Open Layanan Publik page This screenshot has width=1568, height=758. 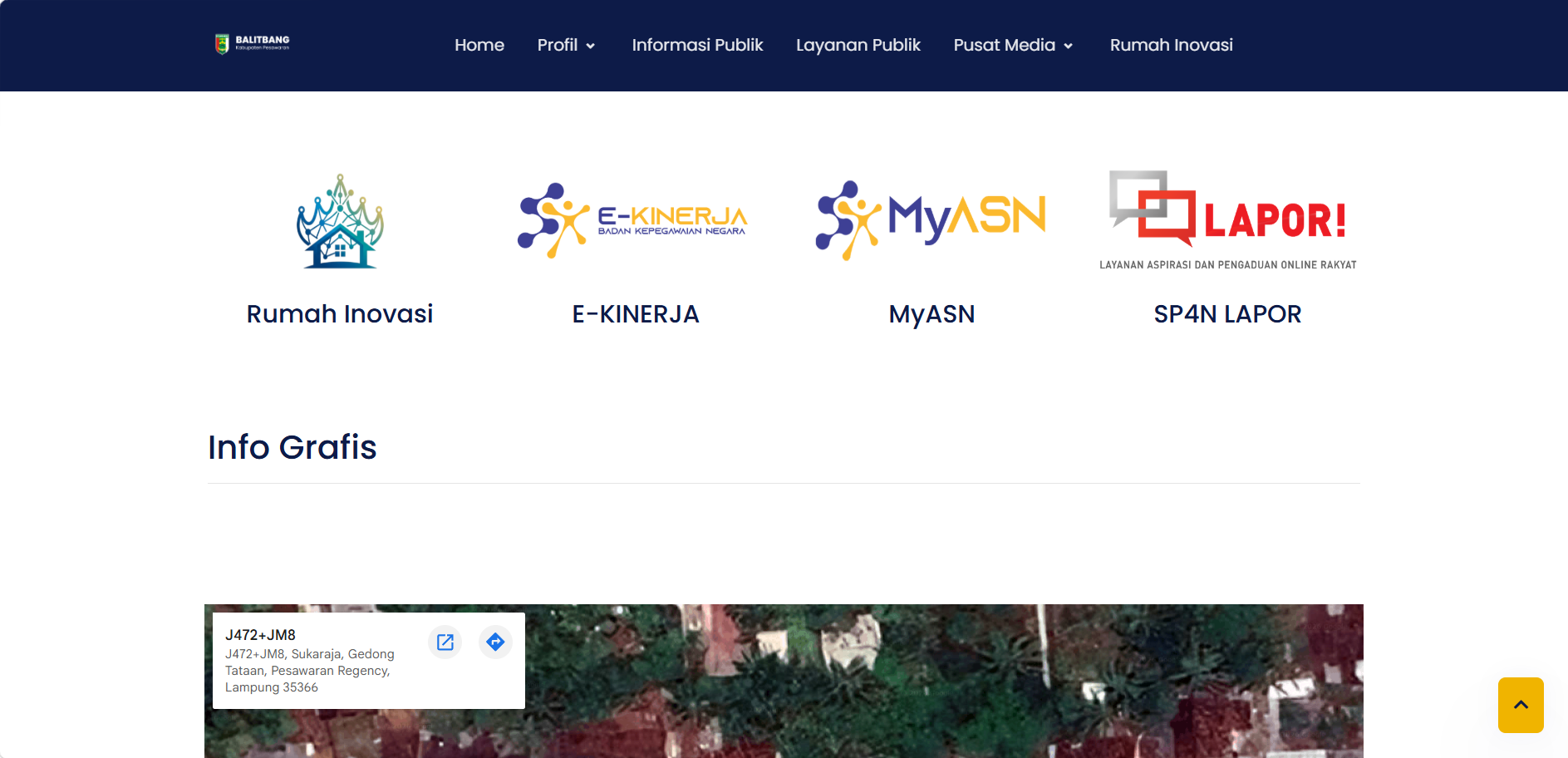[x=858, y=45]
